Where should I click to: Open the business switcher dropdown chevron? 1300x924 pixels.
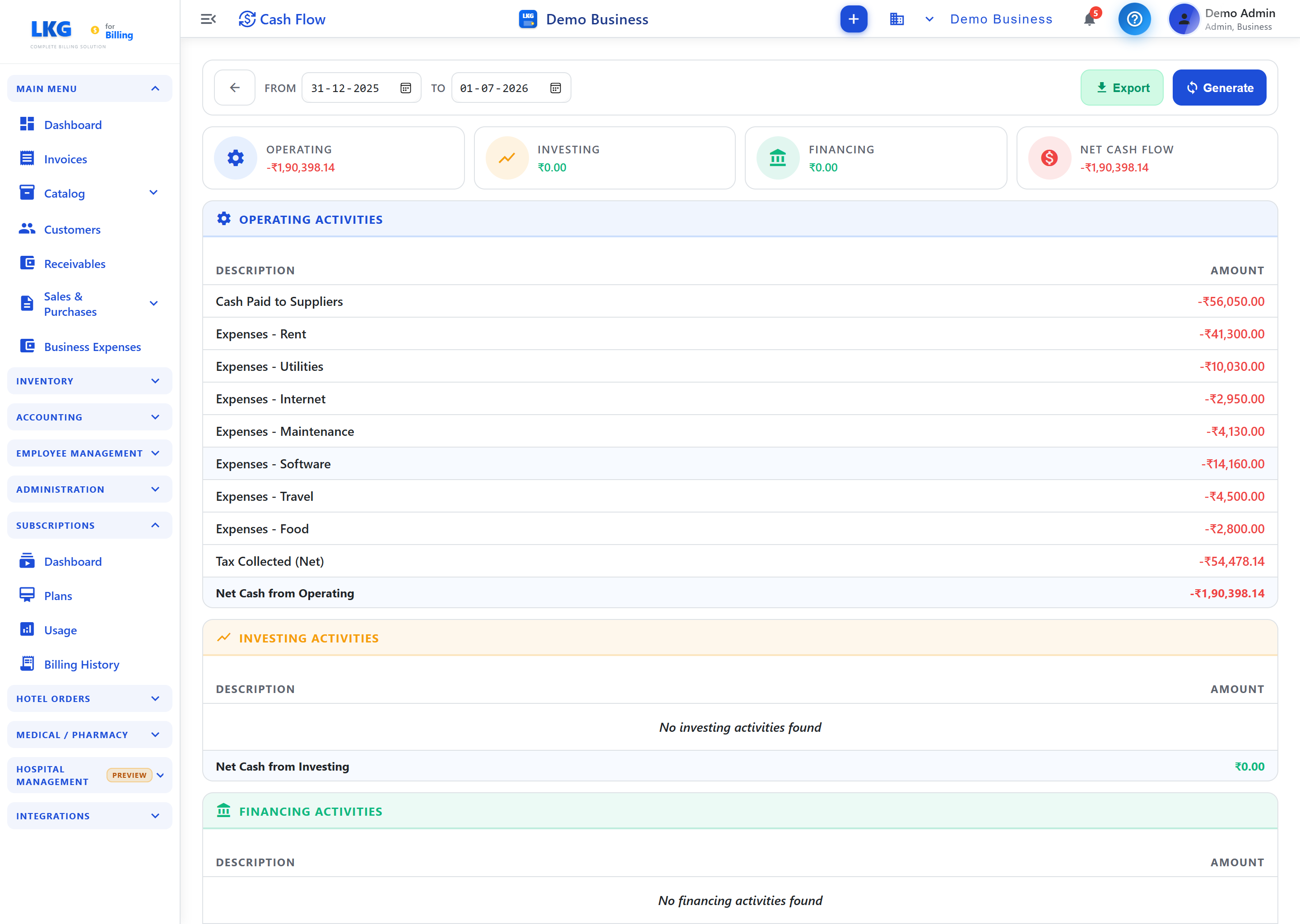[x=929, y=19]
